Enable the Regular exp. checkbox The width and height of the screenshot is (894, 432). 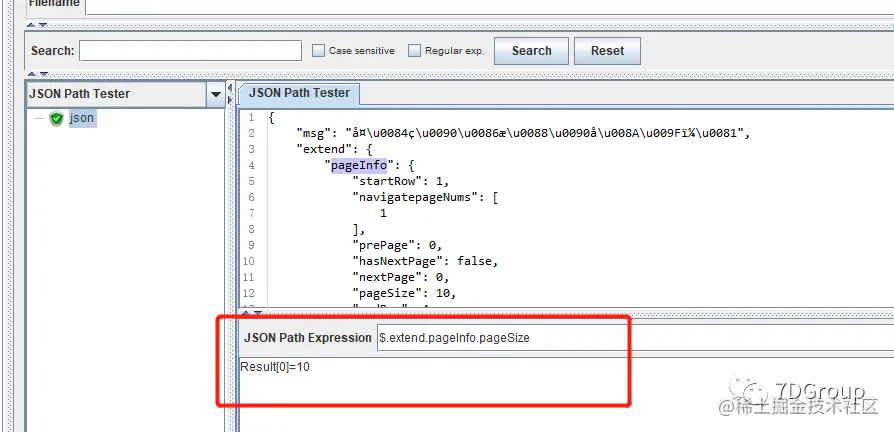click(x=415, y=51)
